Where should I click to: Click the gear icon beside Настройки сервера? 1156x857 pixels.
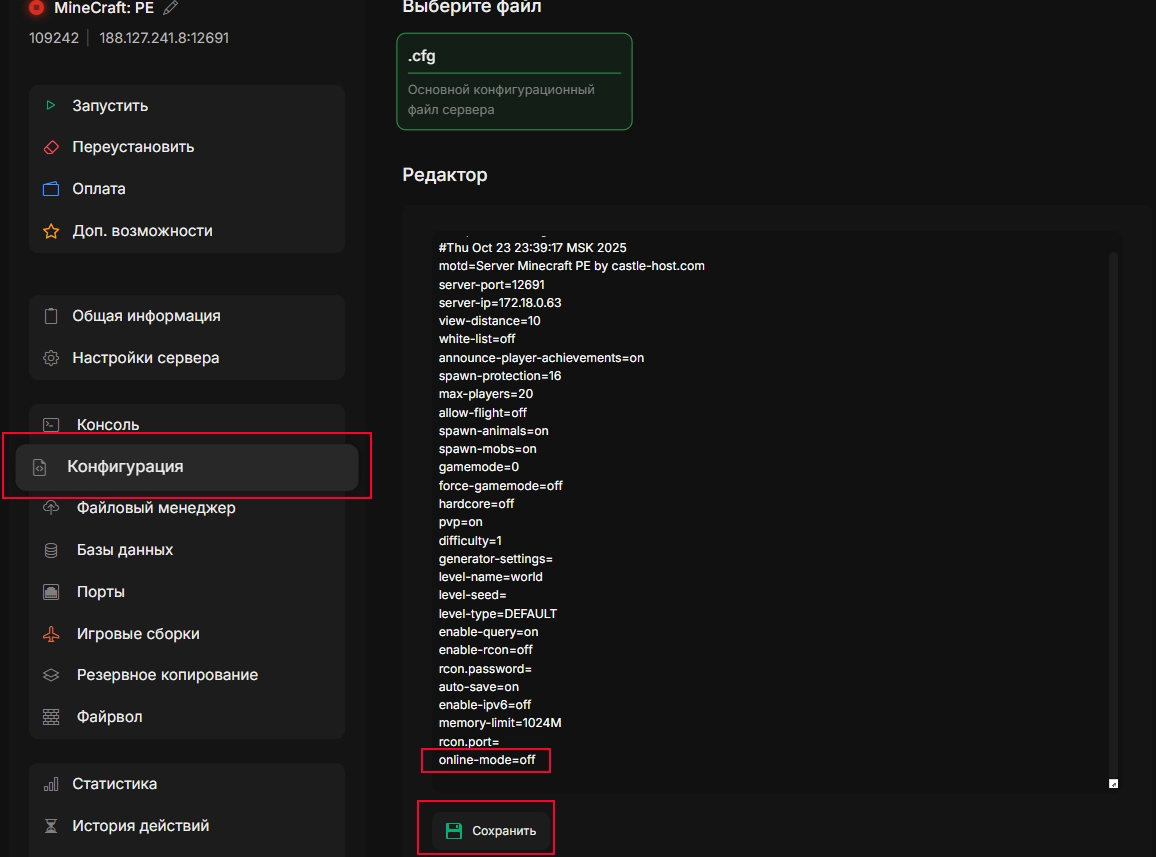tap(51, 358)
